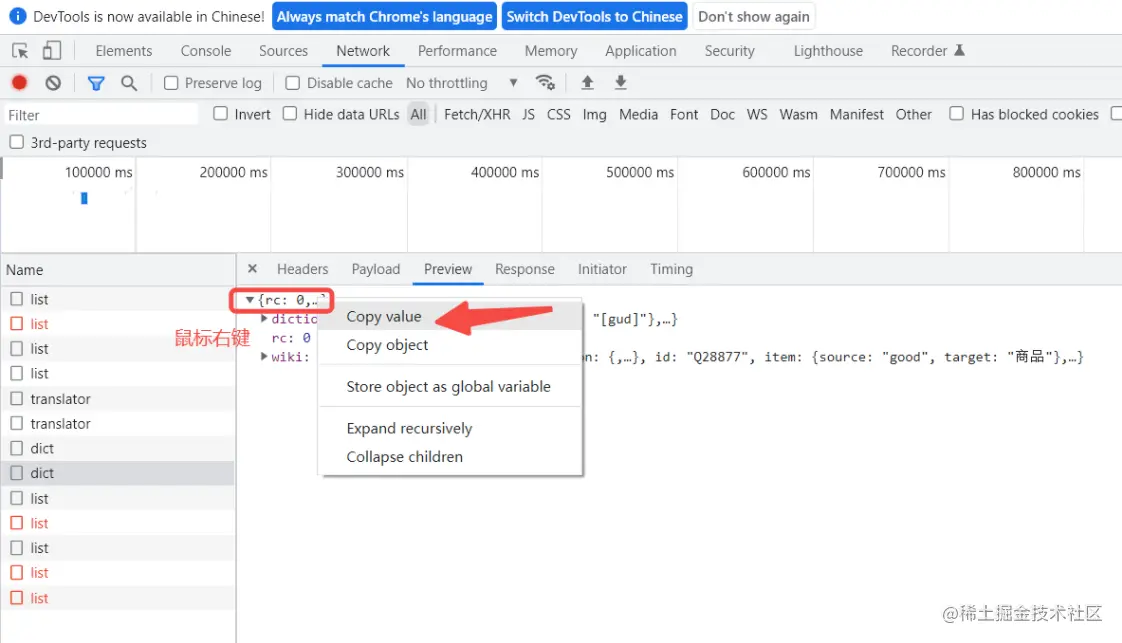Open the Headers tab of the request
Image resolution: width=1122 pixels, height=643 pixels.
coord(303,269)
